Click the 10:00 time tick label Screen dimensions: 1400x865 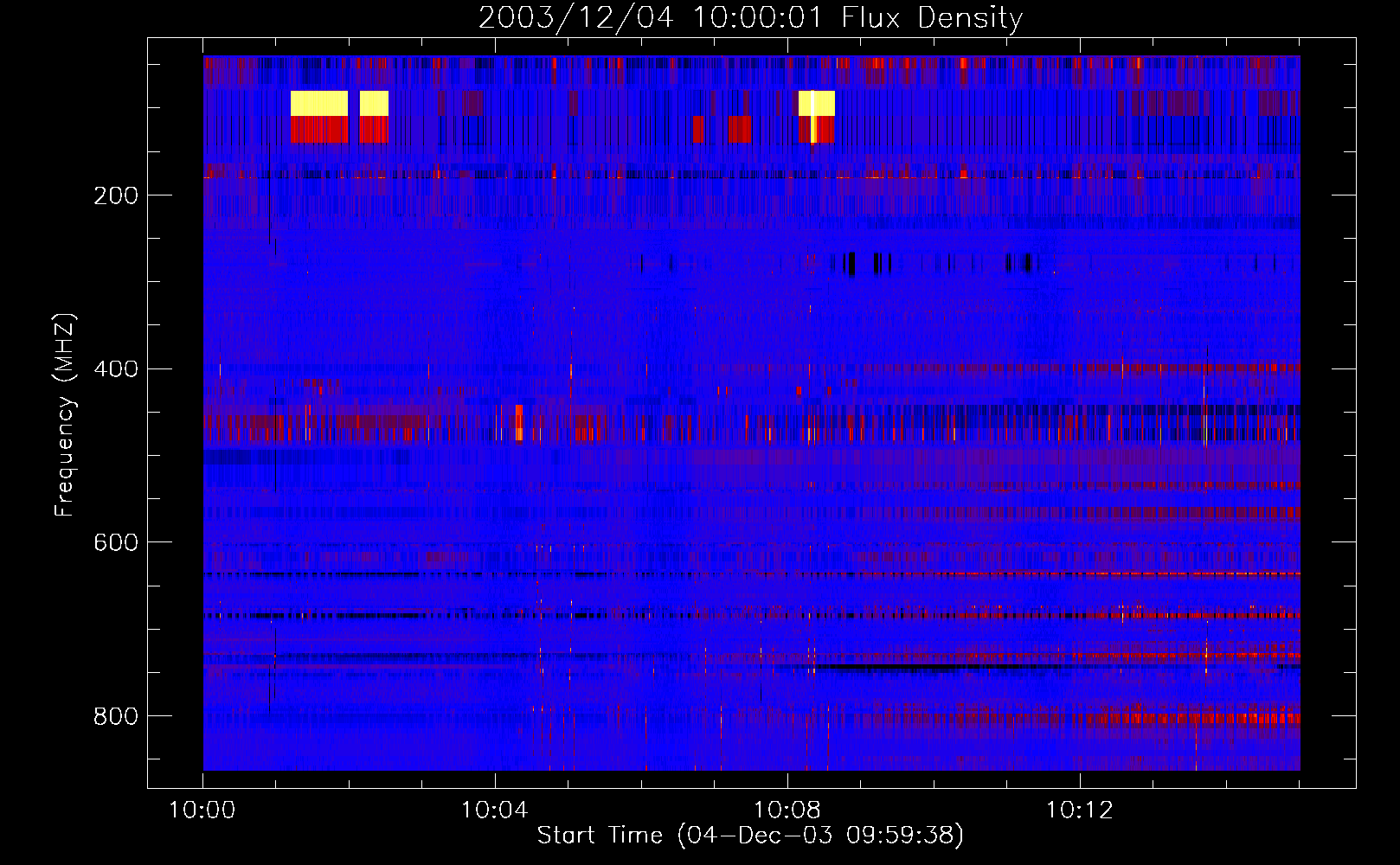point(202,811)
